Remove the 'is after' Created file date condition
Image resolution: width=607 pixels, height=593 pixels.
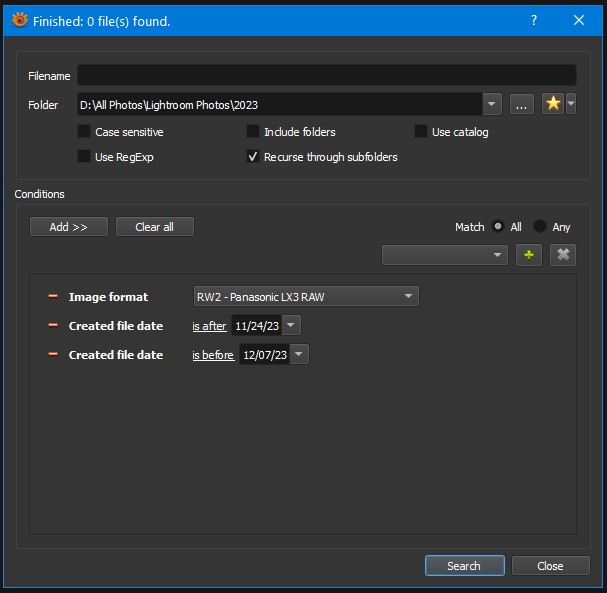coord(53,325)
